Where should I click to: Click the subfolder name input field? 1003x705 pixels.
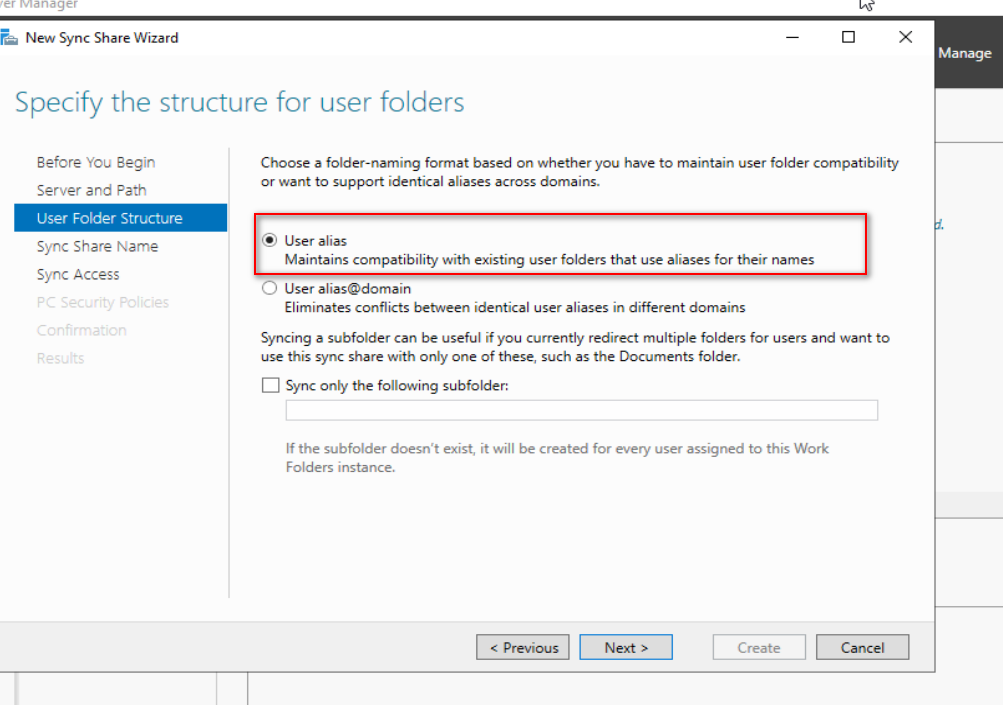(582, 410)
